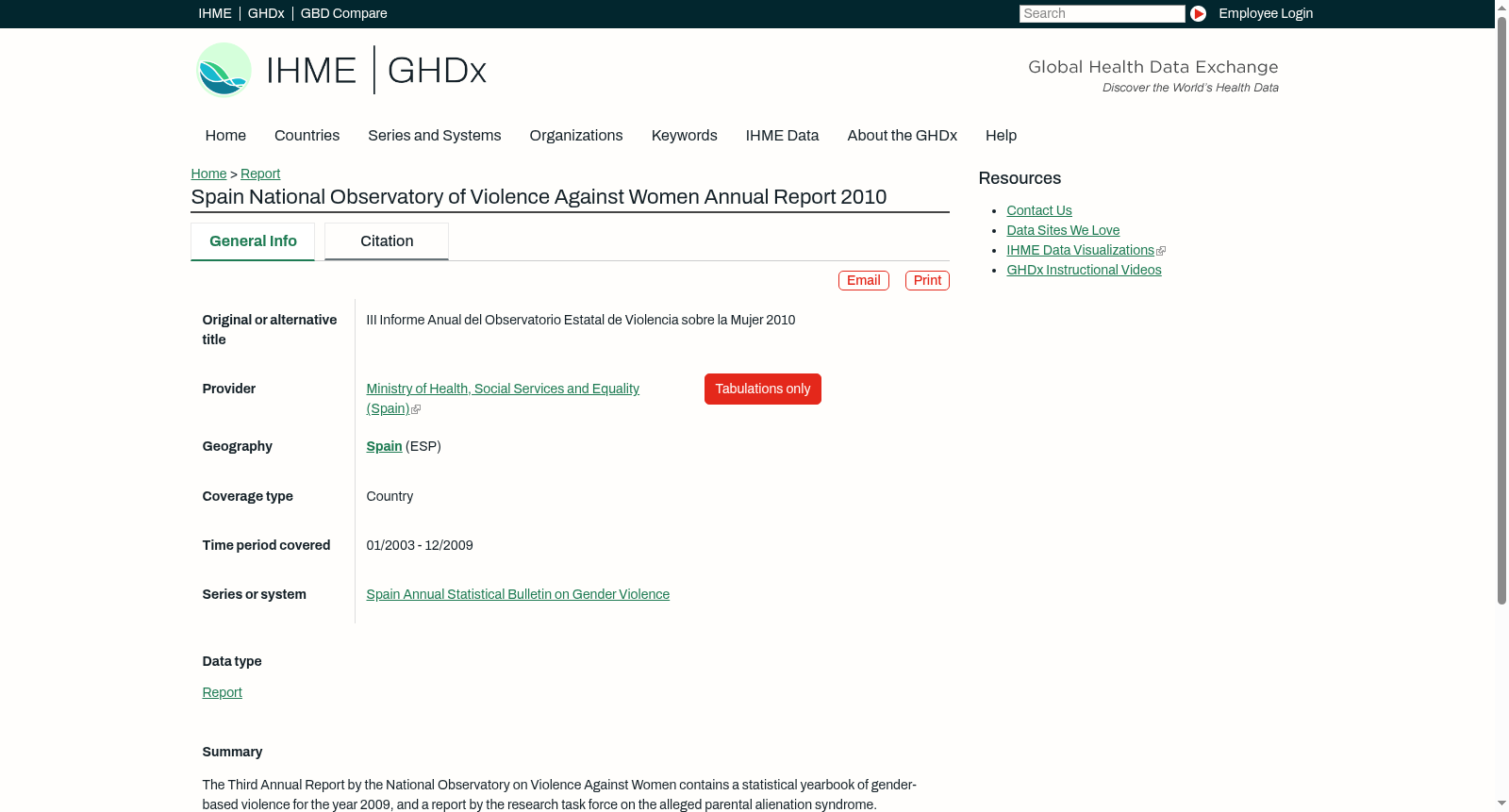
Task: Open GHDx link in top bar
Action: click(266, 13)
